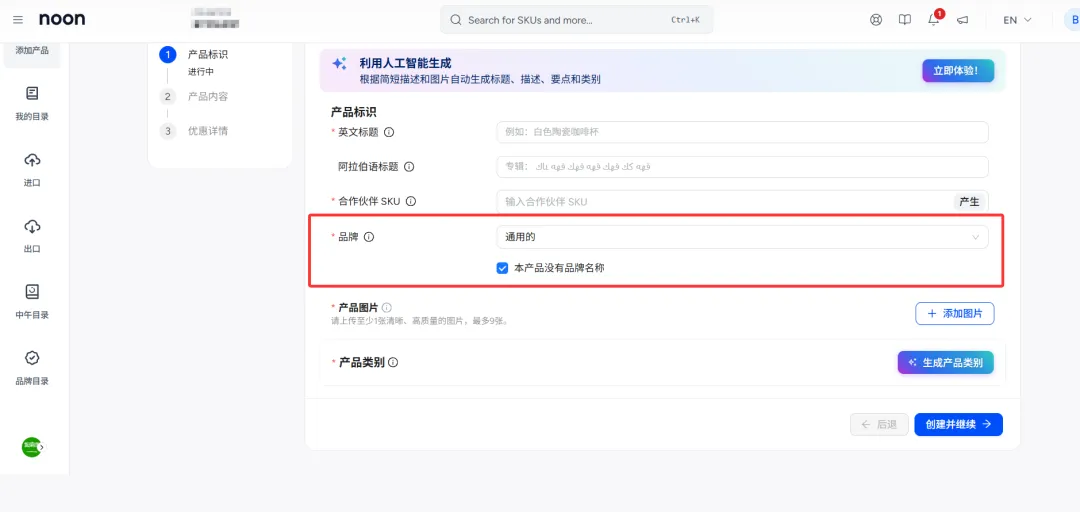Open the guide book icon
Image resolution: width=1080 pixels, height=512 pixels.
pos(905,20)
